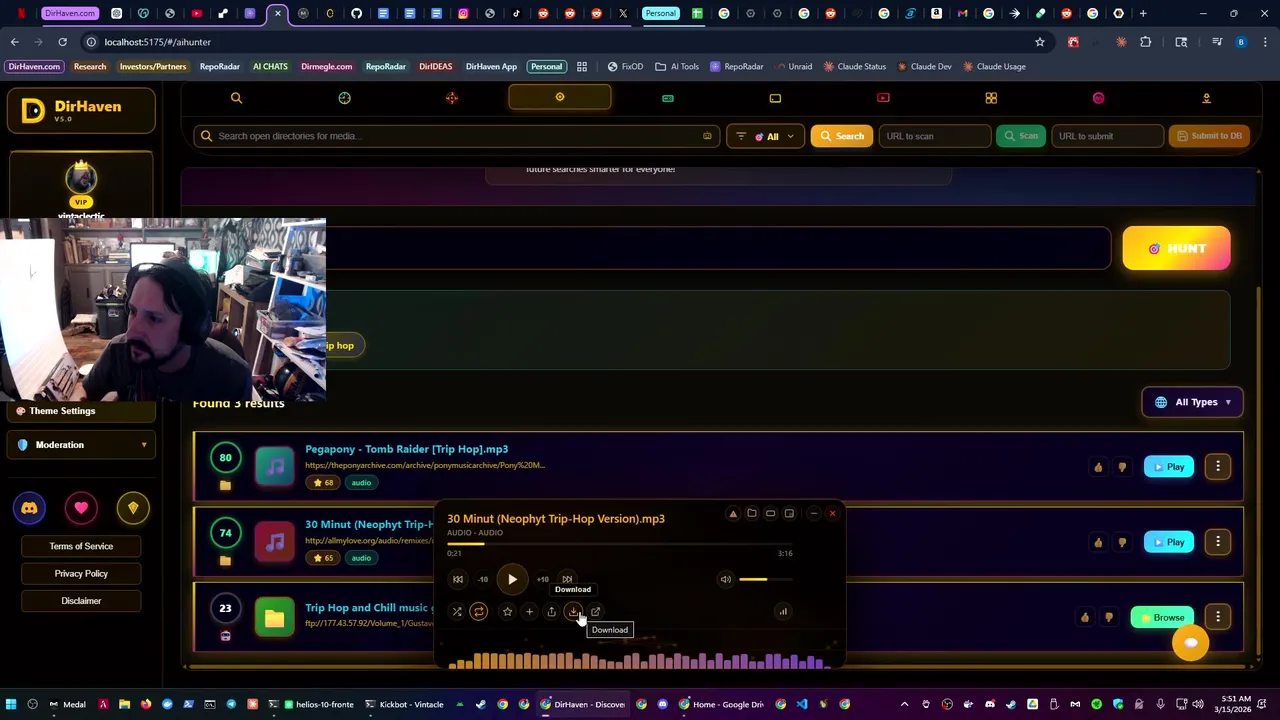Select the highlighted AI hunter tab
Screen dimensions: 1280x720
point(560,98)
